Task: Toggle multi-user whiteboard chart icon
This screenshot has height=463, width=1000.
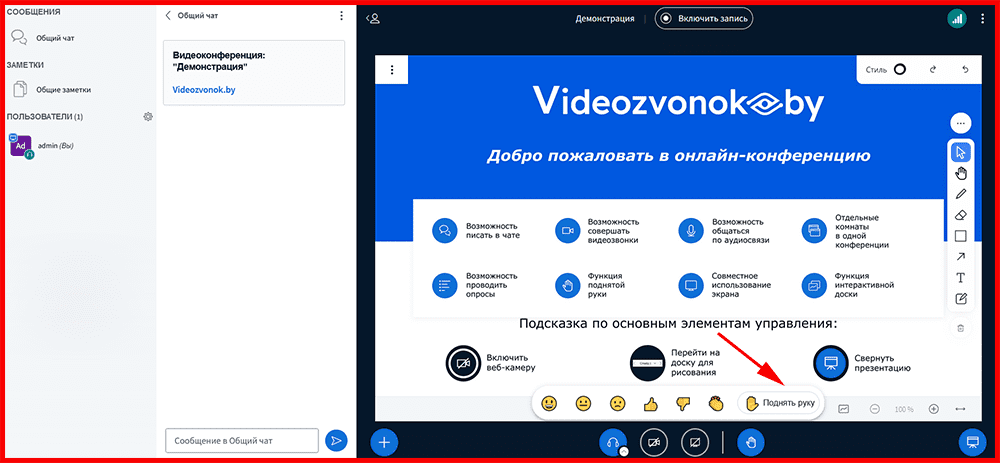Action: (844, 409)
